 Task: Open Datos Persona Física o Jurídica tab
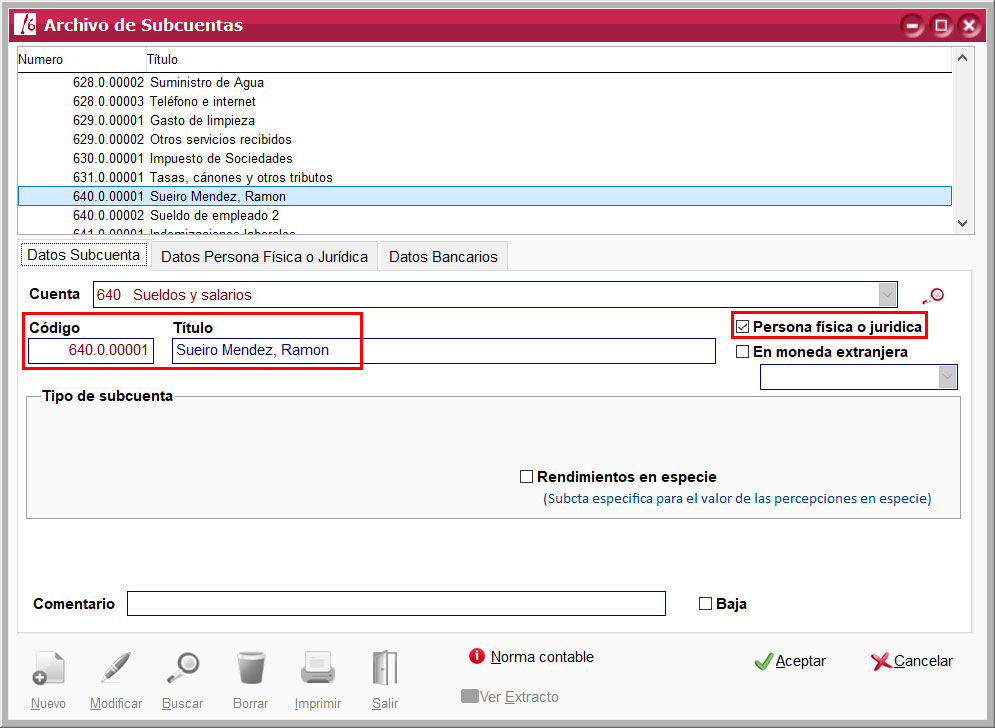coord(265,256)
